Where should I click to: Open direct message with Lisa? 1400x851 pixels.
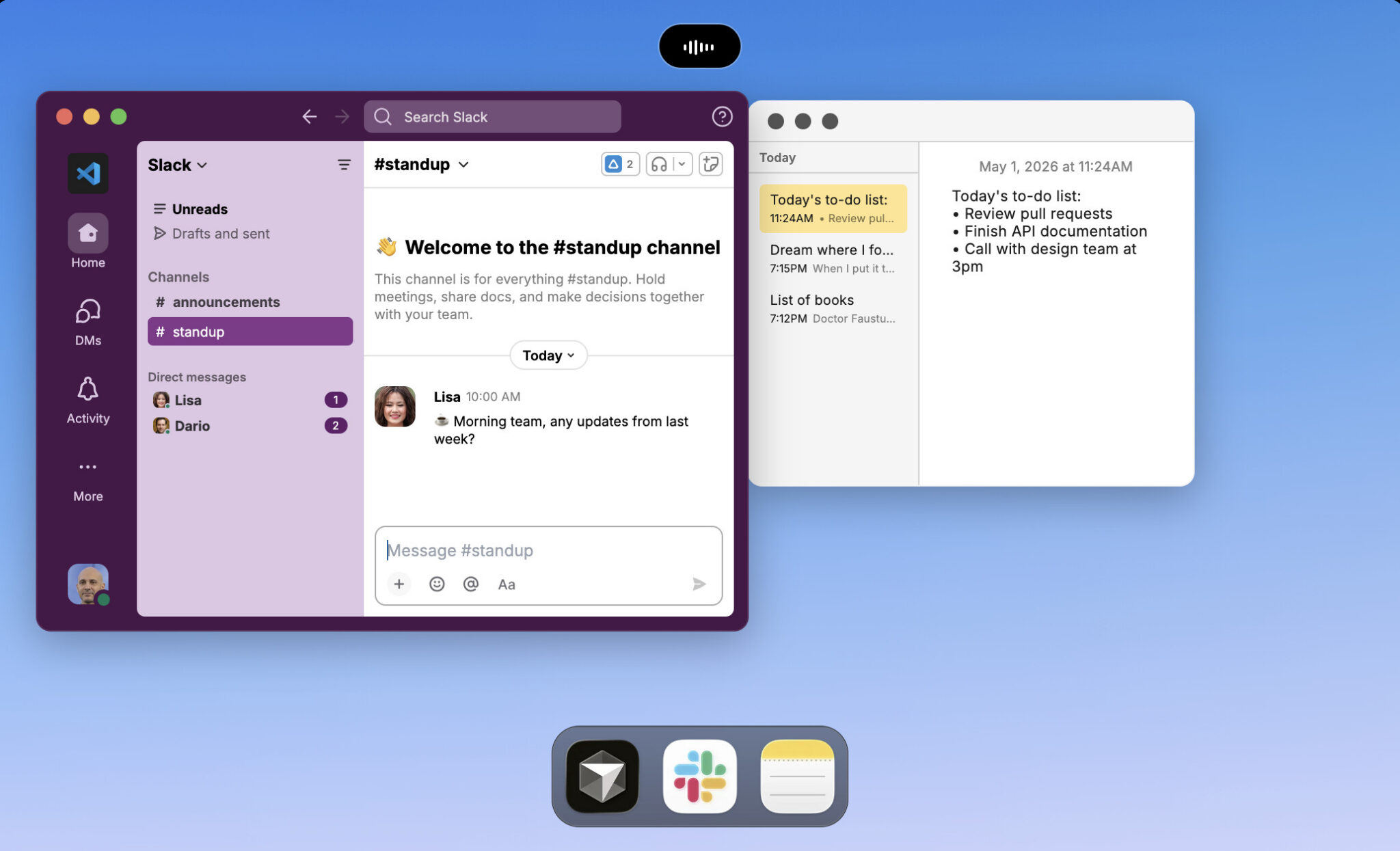(x=250, y=400)
